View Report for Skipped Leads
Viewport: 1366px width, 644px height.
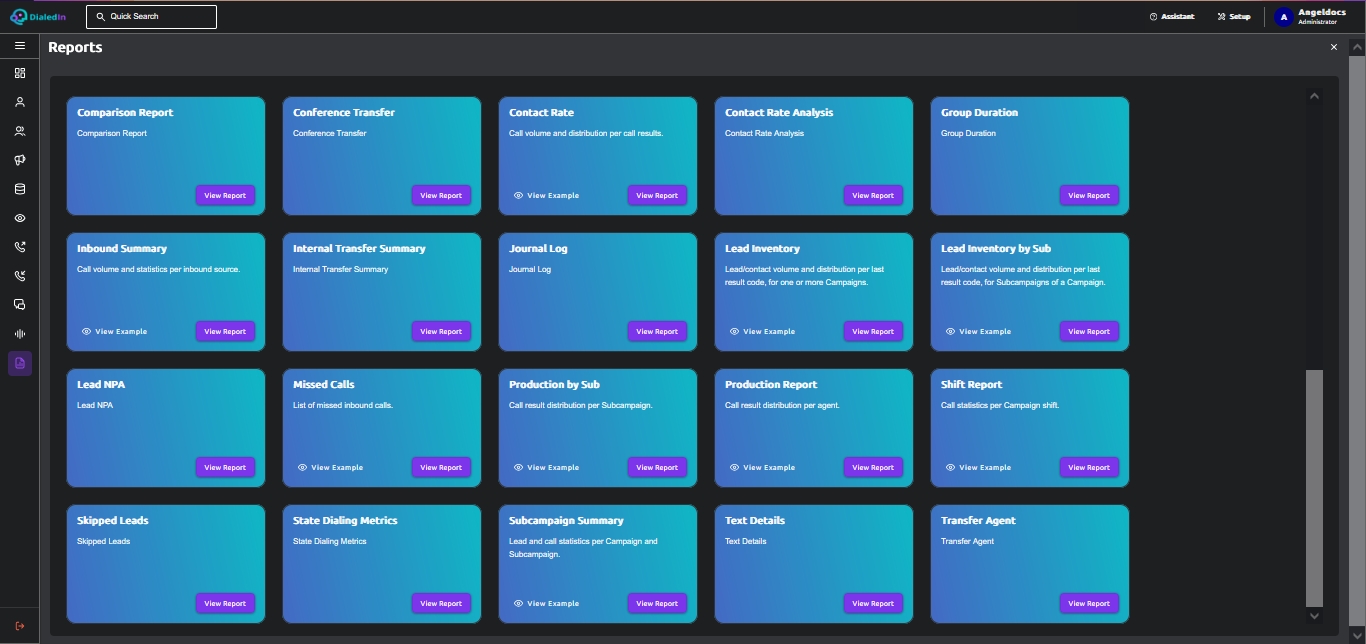(x=225, y=604)
